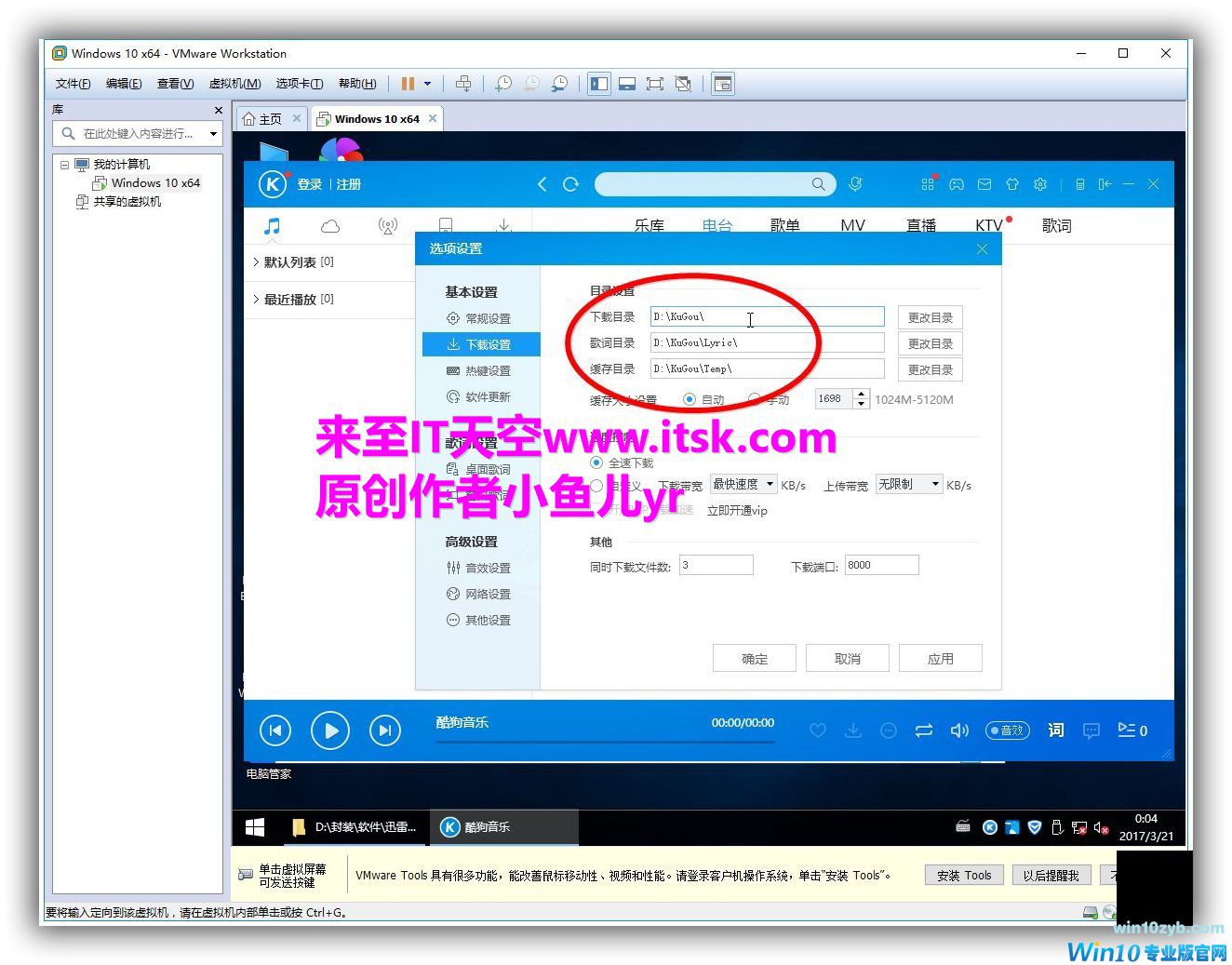Change the 歌词目录 folder

(931, 343)
